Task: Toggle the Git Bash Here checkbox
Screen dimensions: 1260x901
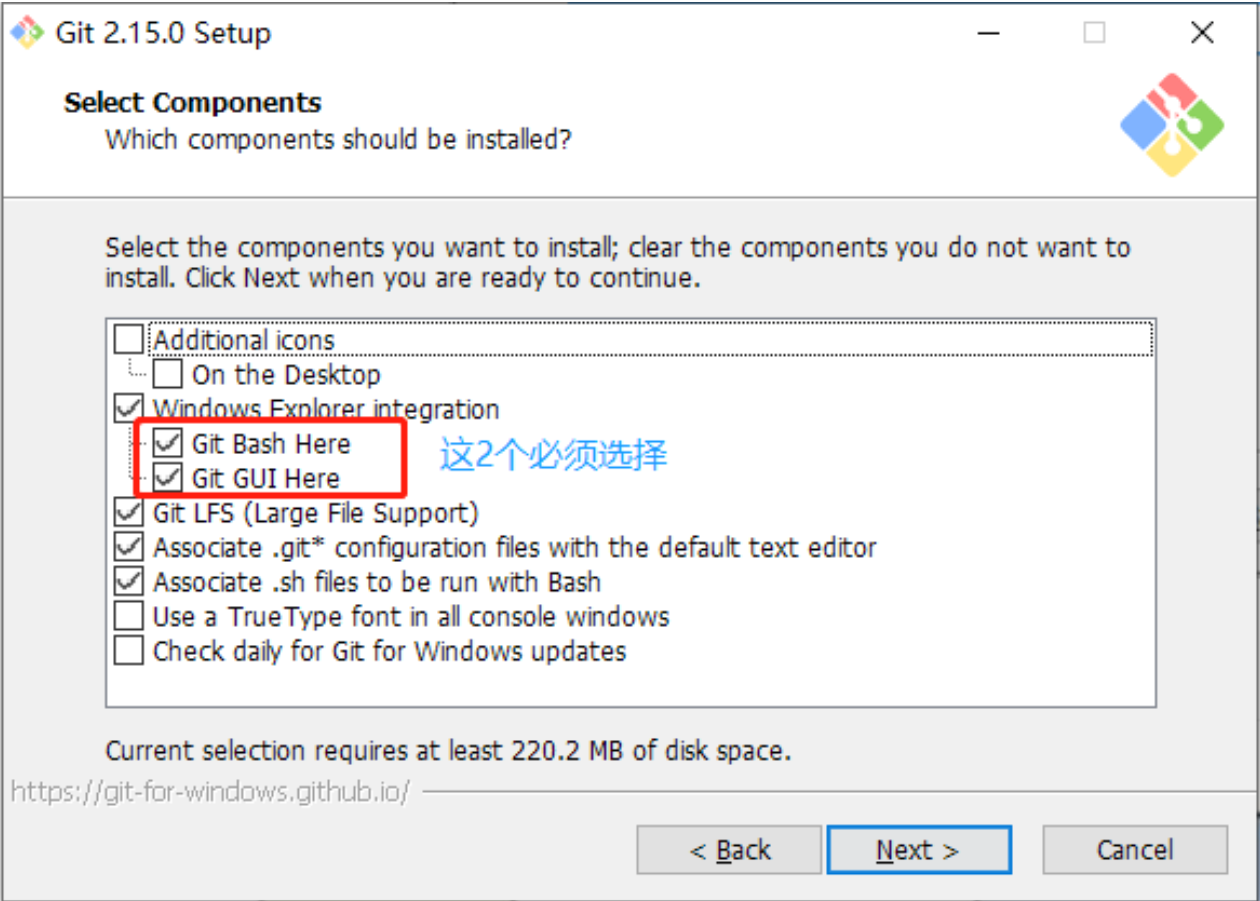Action: click(x=168, y=444)
